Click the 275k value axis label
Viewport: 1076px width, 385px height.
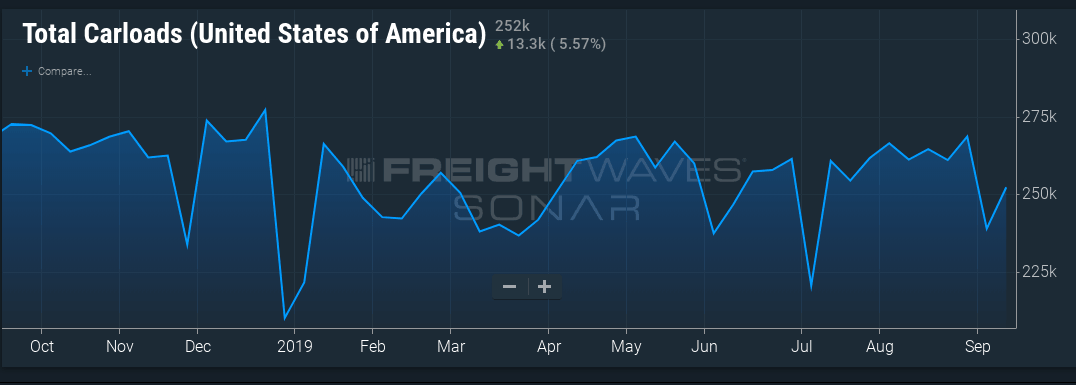1037,117
